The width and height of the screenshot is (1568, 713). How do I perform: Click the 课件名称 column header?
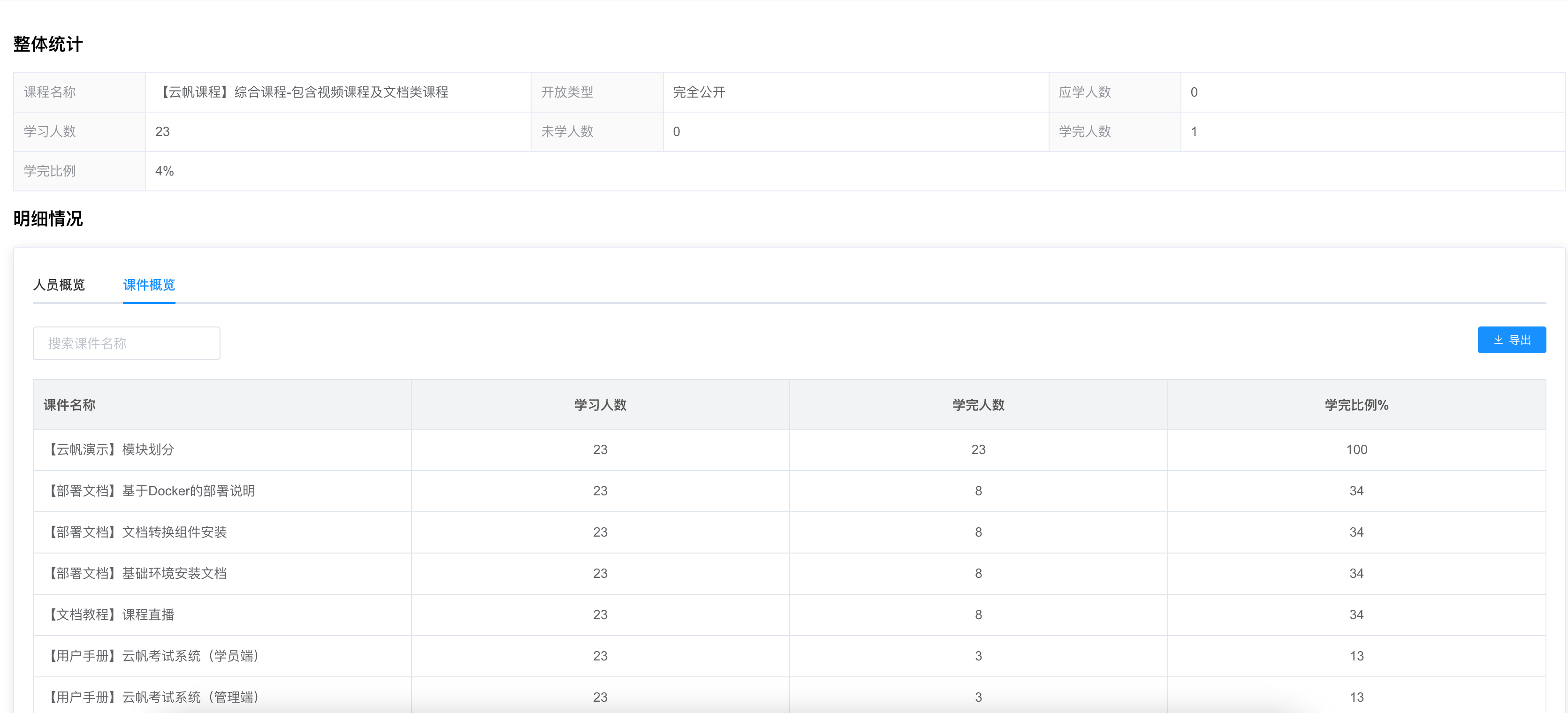pos(222,405)
